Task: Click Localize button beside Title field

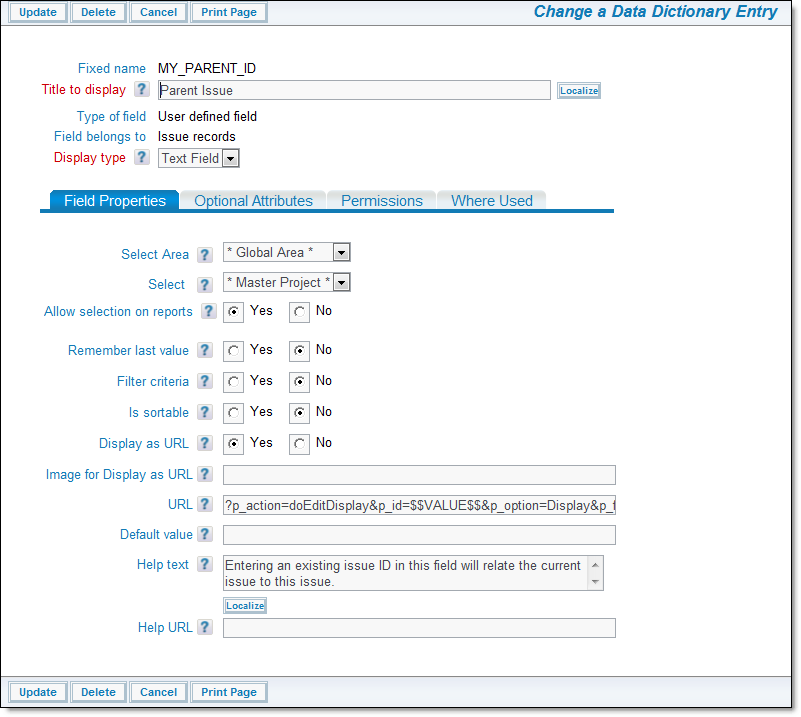Action: pyautogui.click(x=579, y=91)
